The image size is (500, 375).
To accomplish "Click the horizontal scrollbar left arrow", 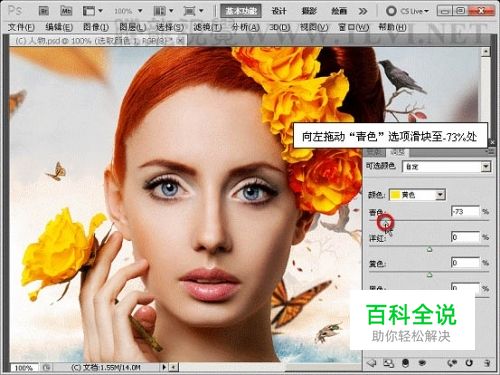I will pos(174,367).
